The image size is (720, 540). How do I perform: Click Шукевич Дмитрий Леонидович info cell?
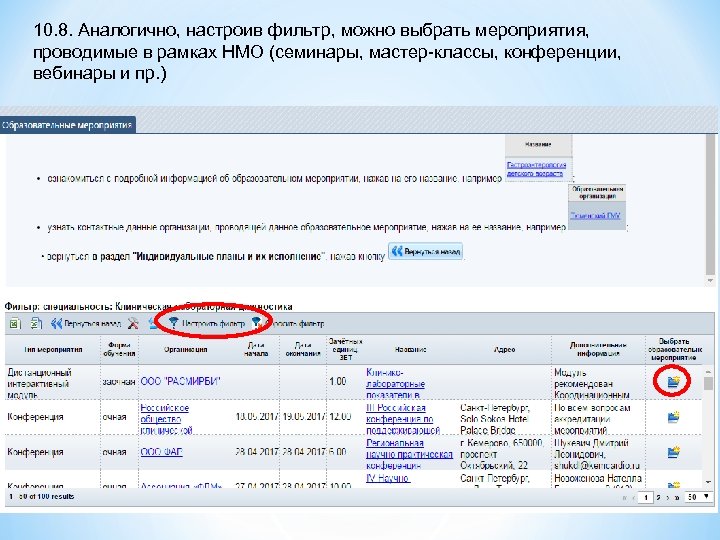[597, 454]
